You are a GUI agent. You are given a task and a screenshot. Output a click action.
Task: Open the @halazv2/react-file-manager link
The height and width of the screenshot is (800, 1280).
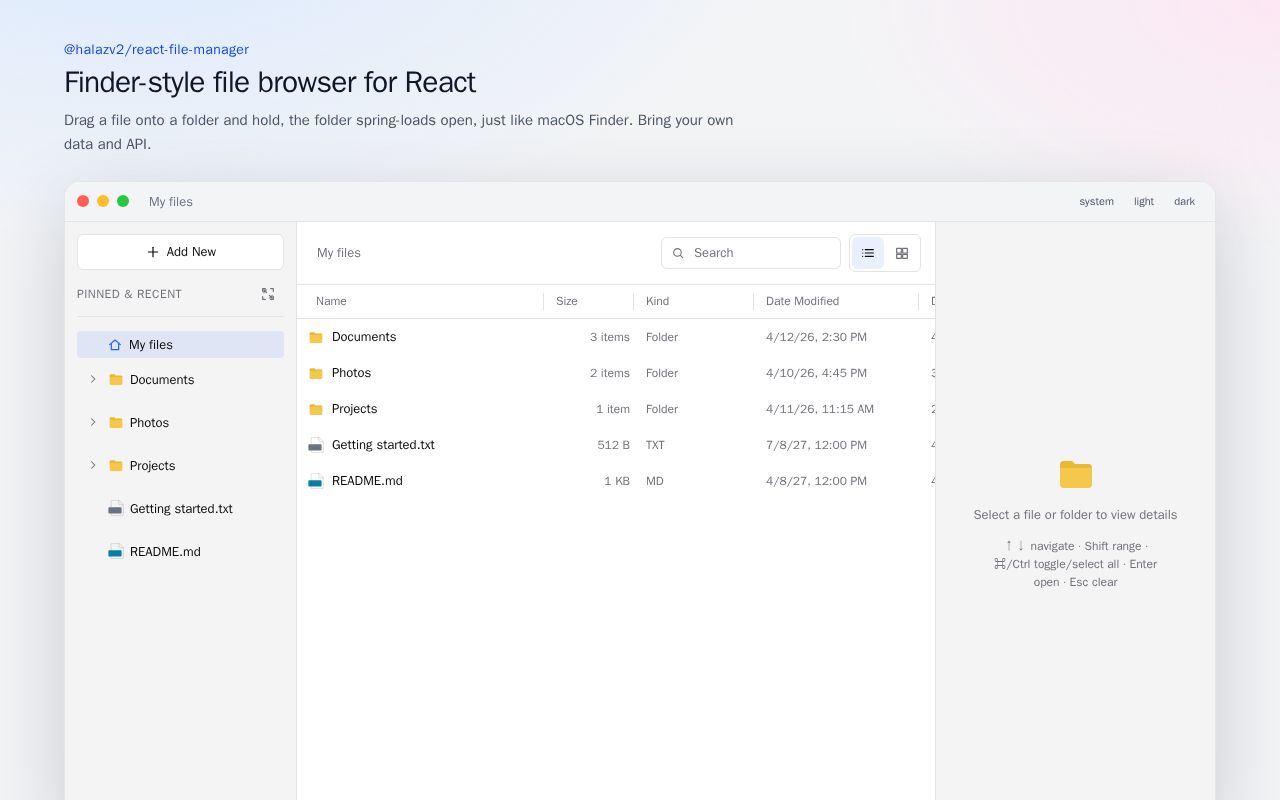point(156,49)
